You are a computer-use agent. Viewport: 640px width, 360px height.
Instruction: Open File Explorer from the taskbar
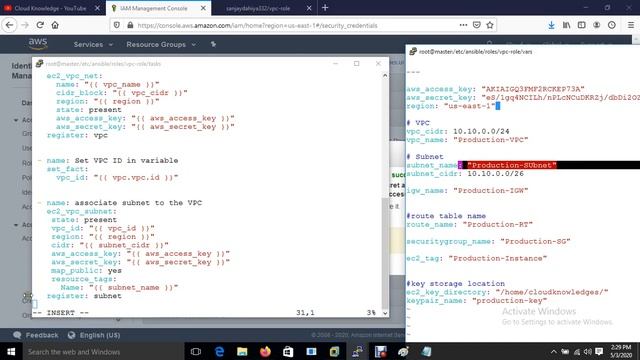[x=242, y=351]
